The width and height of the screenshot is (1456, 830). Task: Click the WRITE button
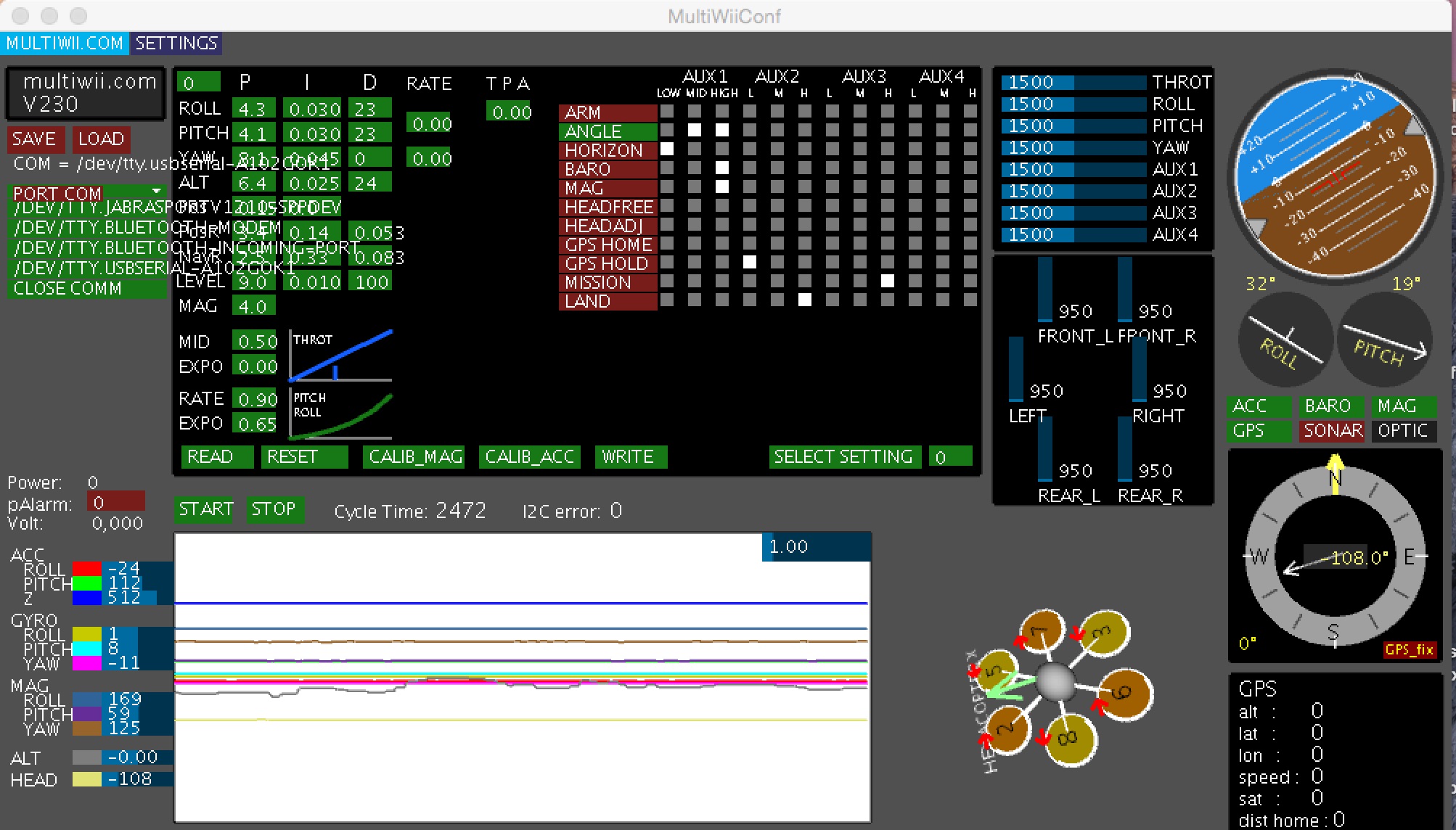coord(631,456)
